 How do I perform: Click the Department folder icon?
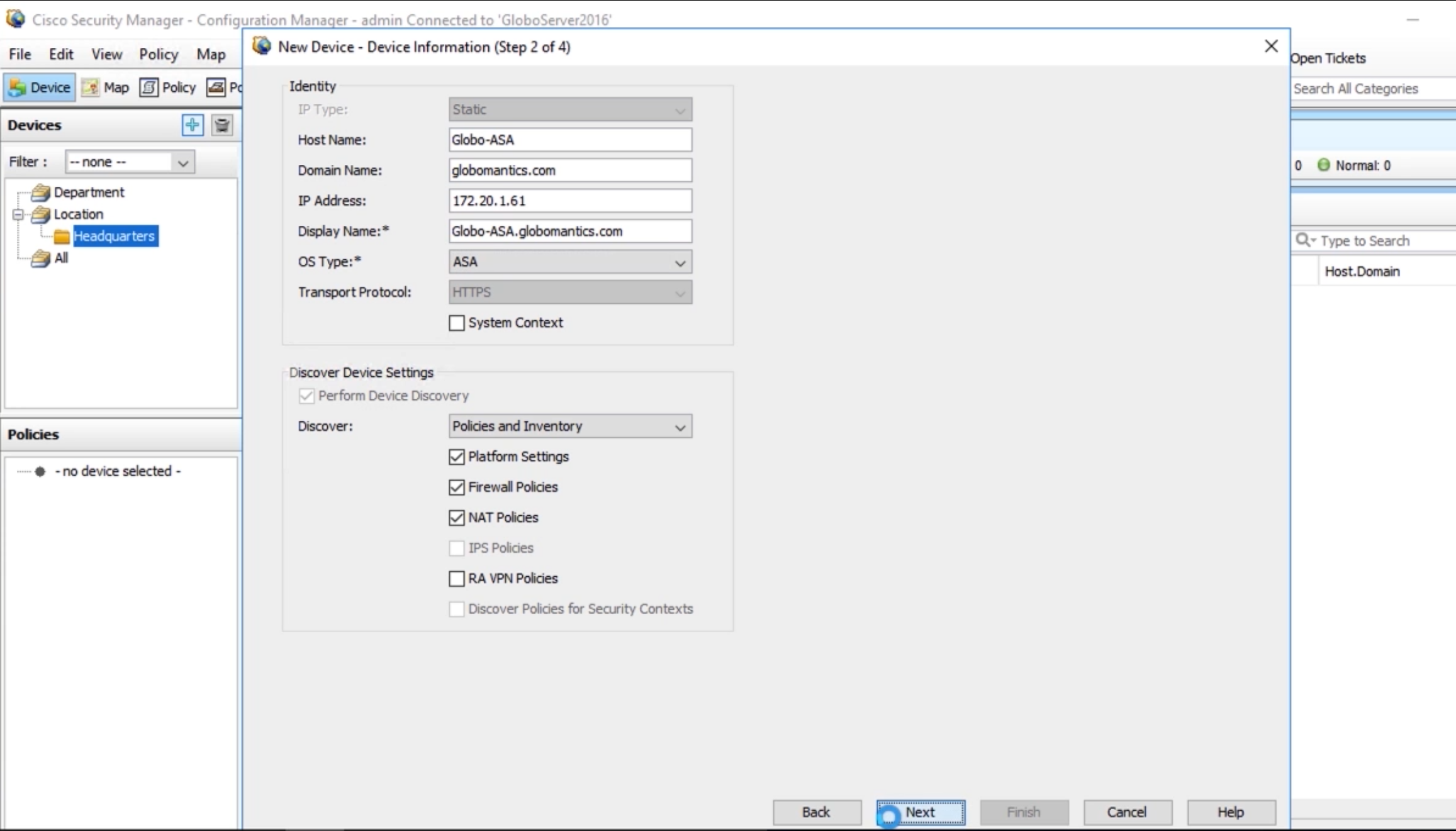click(x=41, y=192)
